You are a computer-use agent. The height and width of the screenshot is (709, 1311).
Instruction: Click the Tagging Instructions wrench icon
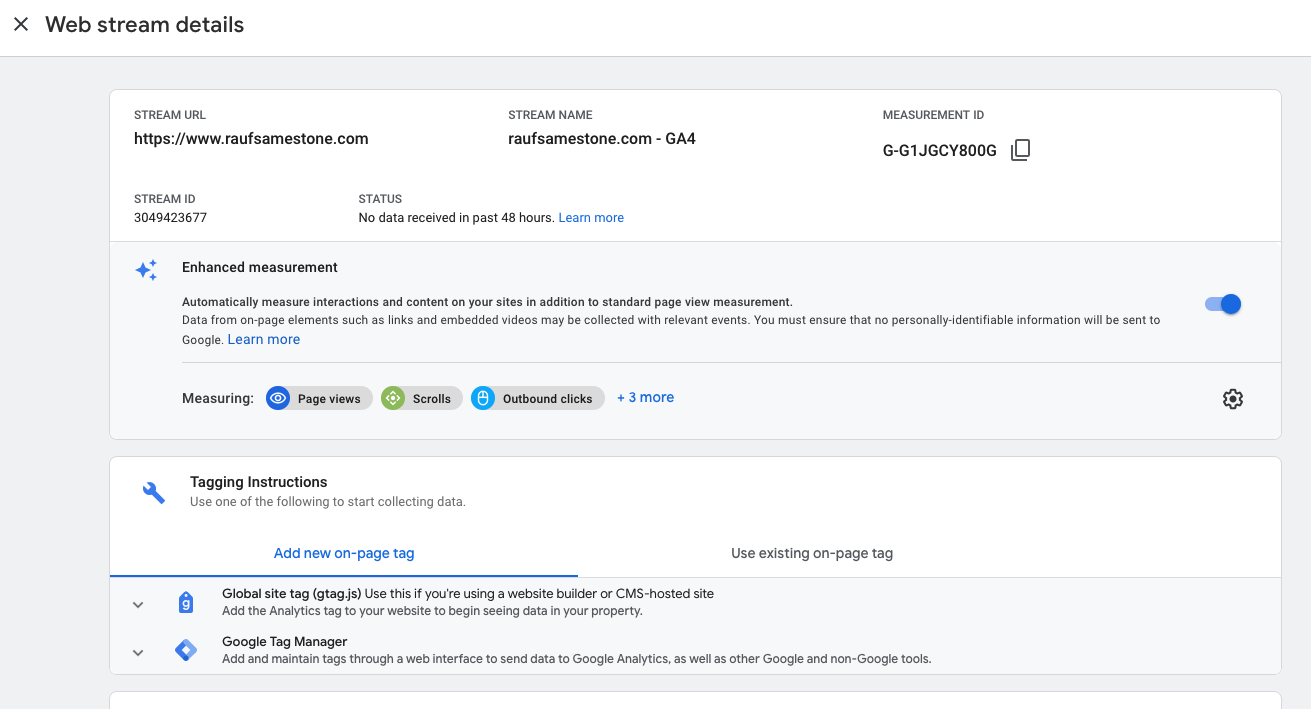154,492
